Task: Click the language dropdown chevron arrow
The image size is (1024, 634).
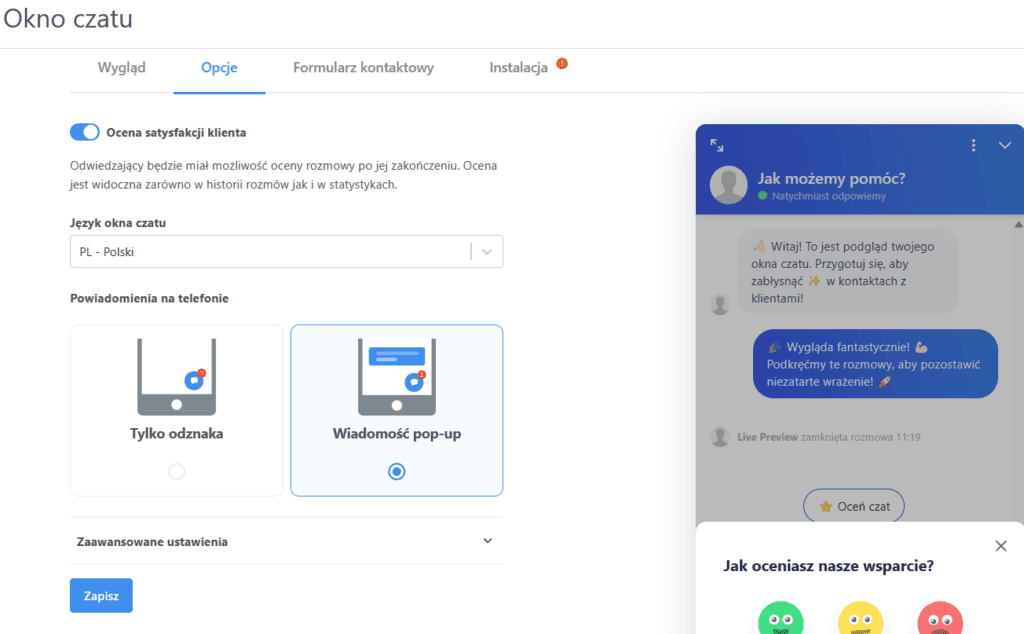Action: 487,252
